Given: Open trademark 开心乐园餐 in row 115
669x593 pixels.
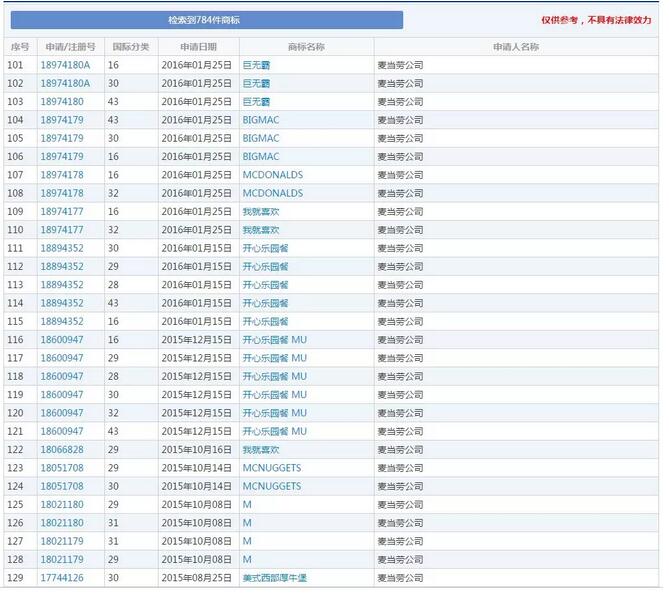Looking at the screenshot, I should pos(265,322).
